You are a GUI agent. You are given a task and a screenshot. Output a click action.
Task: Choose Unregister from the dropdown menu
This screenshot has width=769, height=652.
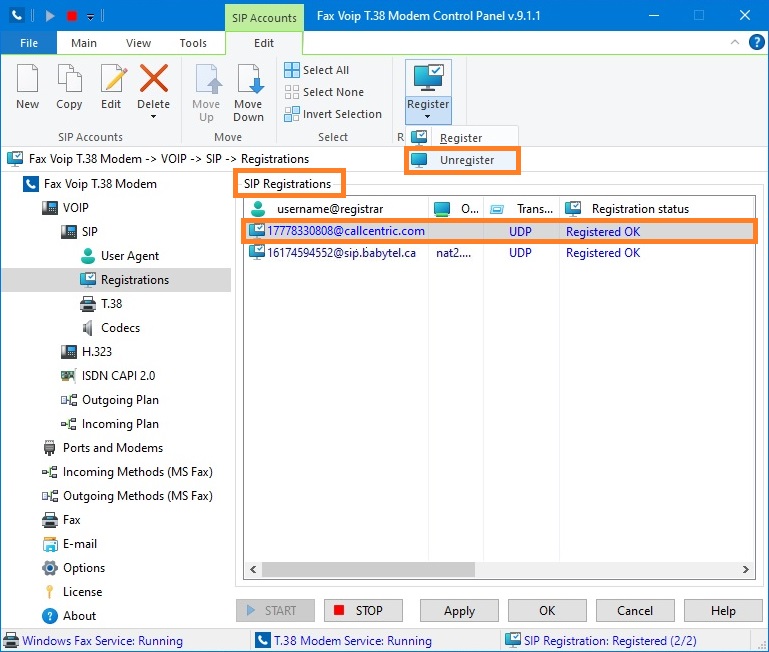click(x=462, y=160)
